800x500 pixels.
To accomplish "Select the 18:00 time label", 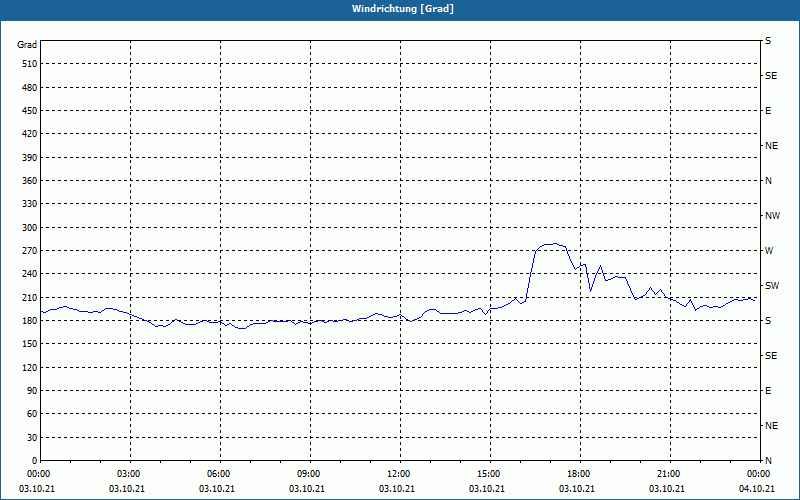I will pyautogui.click(x=580, y=474).
